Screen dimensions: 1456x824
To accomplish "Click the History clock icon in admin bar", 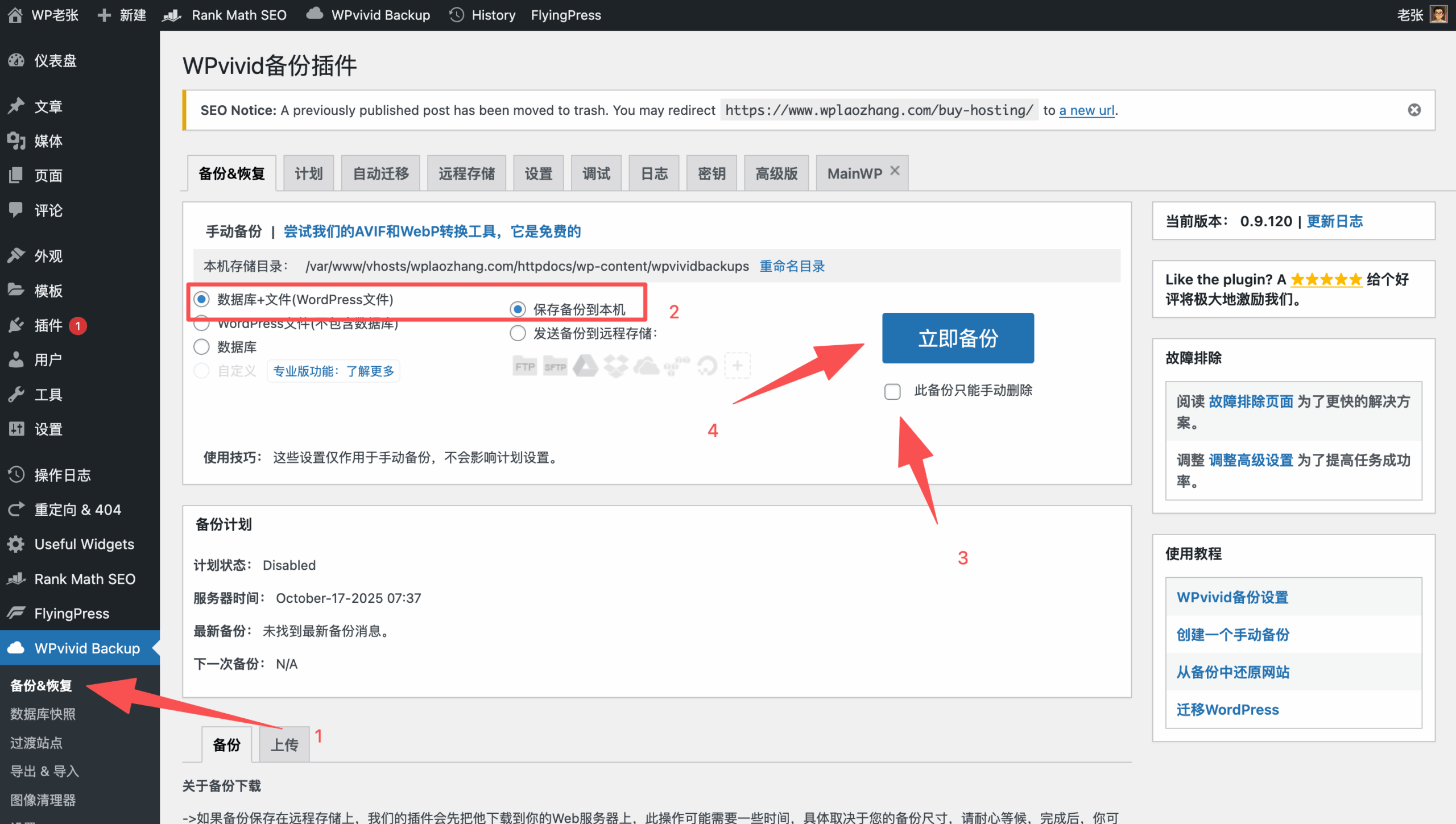I will tap(457, 15).
